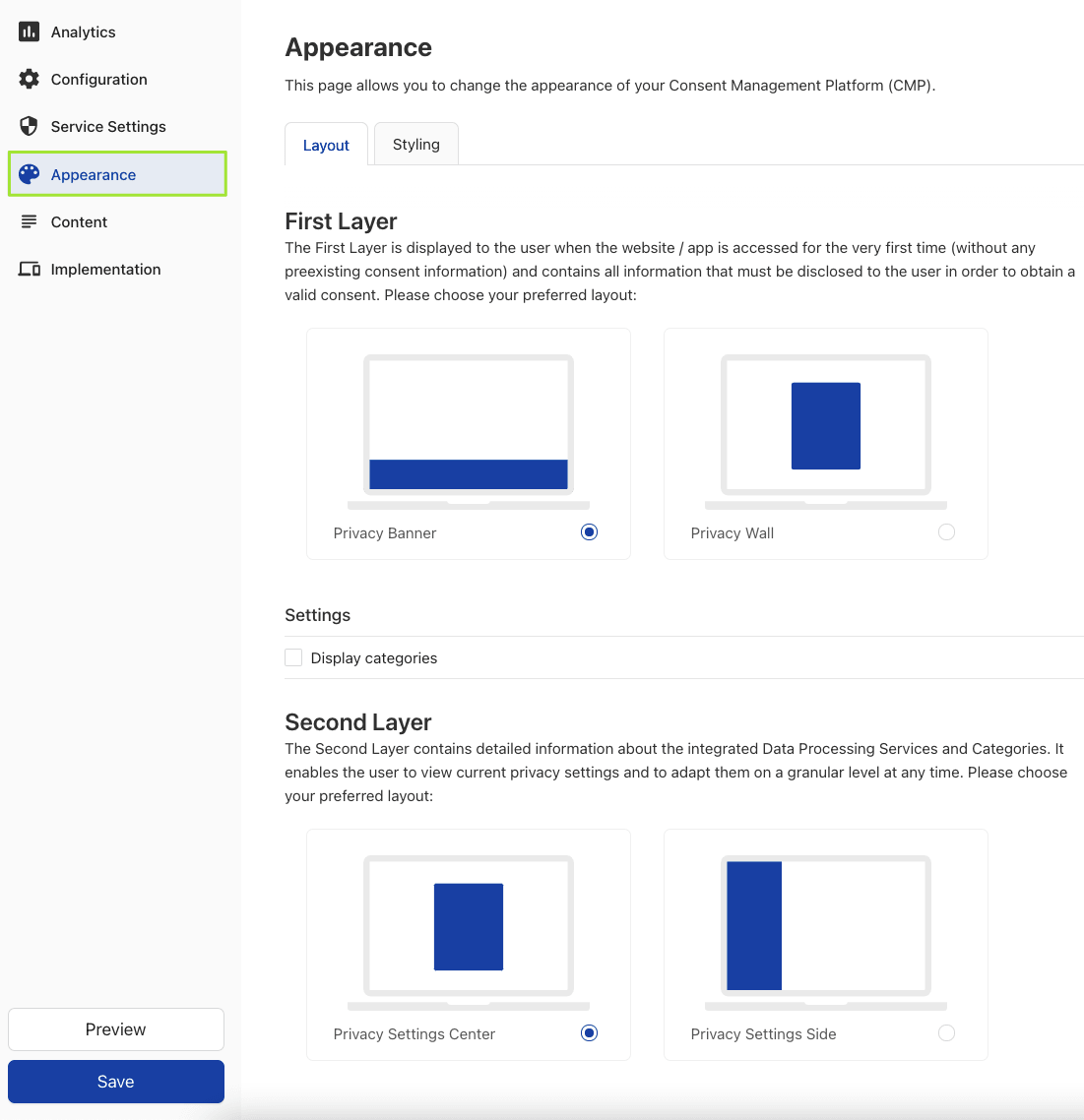This screenshot has height=1120, width=1084.
Task: Open the Layout tab
Action: point(326,146)
